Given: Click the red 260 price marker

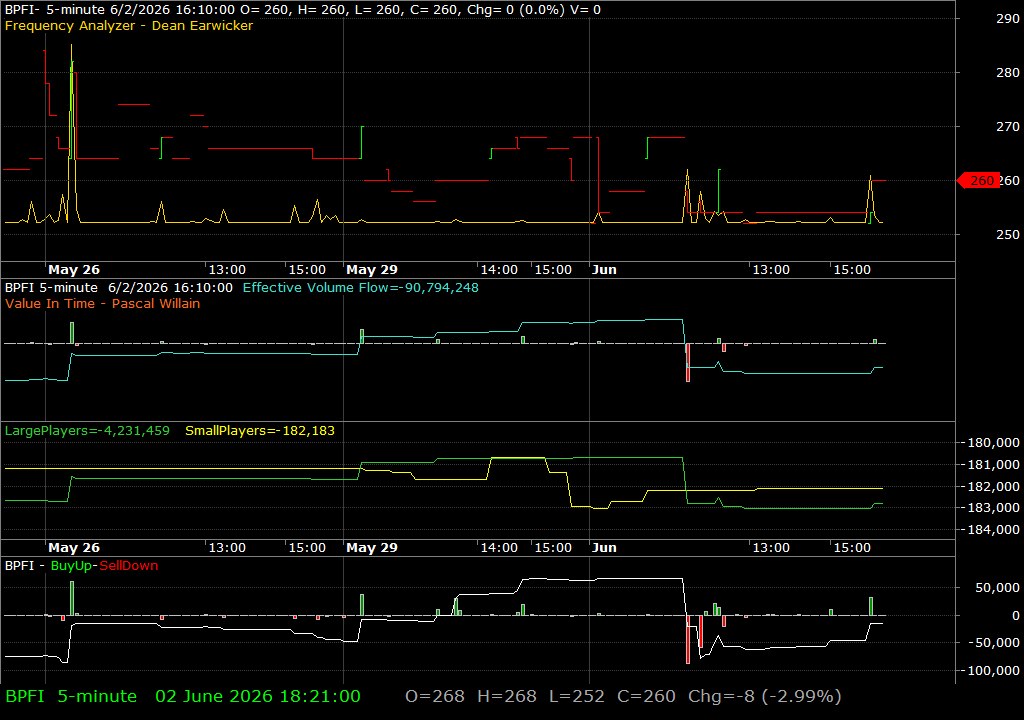Looking at the screenshot, I should [x=978, y=180].
